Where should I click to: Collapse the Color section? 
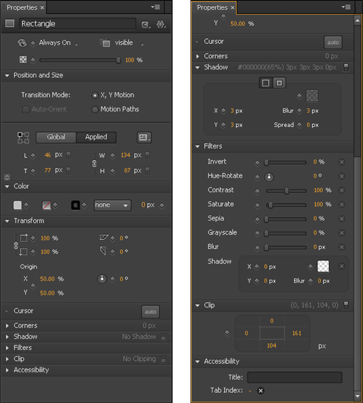[x=7, y=186]
